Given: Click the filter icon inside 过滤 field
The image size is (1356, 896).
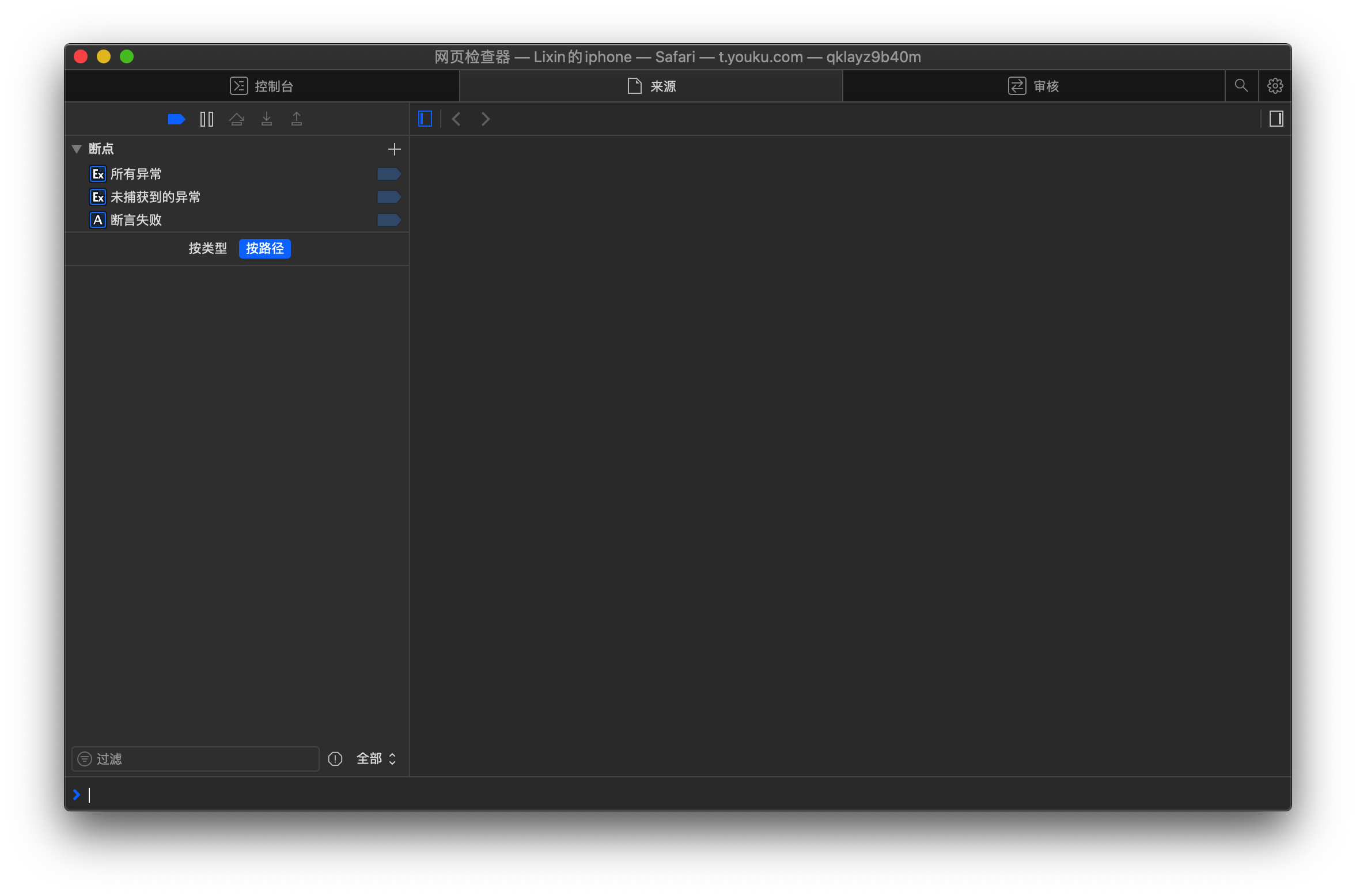Looking at the screenshot, I should (85, 759).
